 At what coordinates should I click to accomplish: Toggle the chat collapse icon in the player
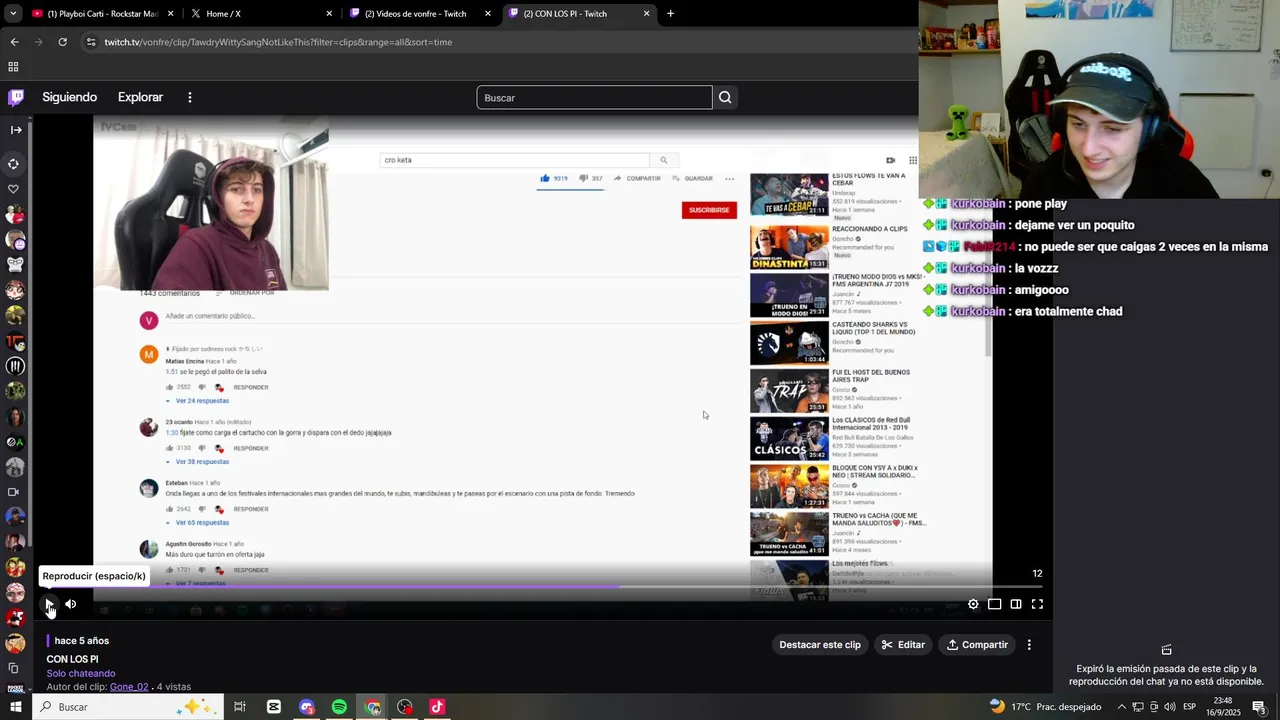tap(1016, 604)
